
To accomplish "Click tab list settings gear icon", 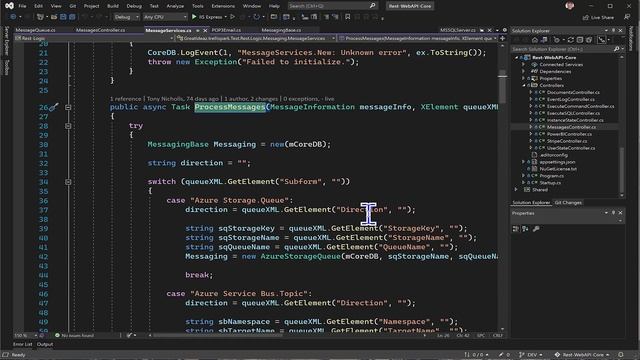I will [x=505, y=30].
